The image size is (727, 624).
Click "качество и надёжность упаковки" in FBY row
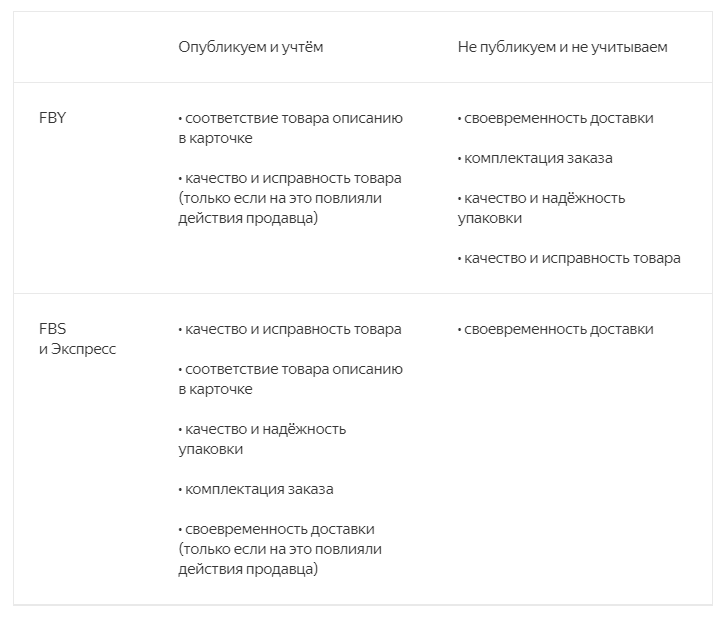(x=541, y=198)
